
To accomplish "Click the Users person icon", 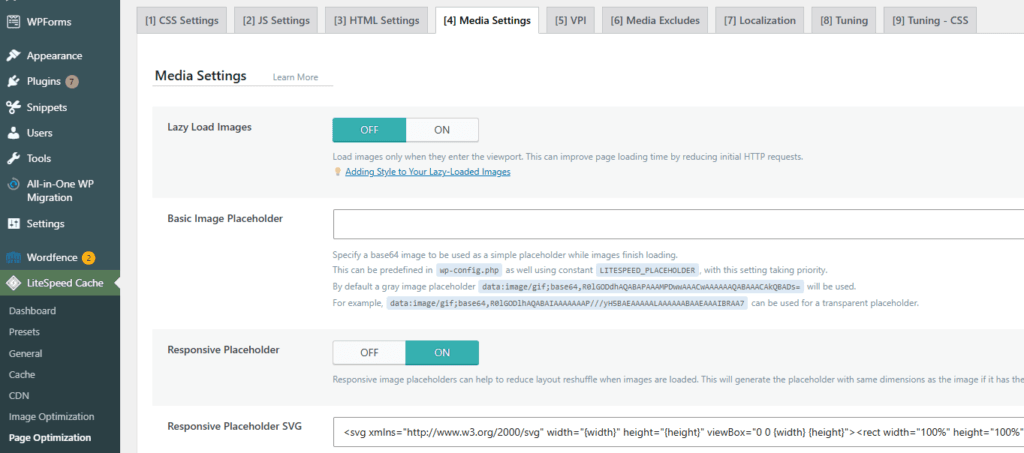I will click(13, 133).
